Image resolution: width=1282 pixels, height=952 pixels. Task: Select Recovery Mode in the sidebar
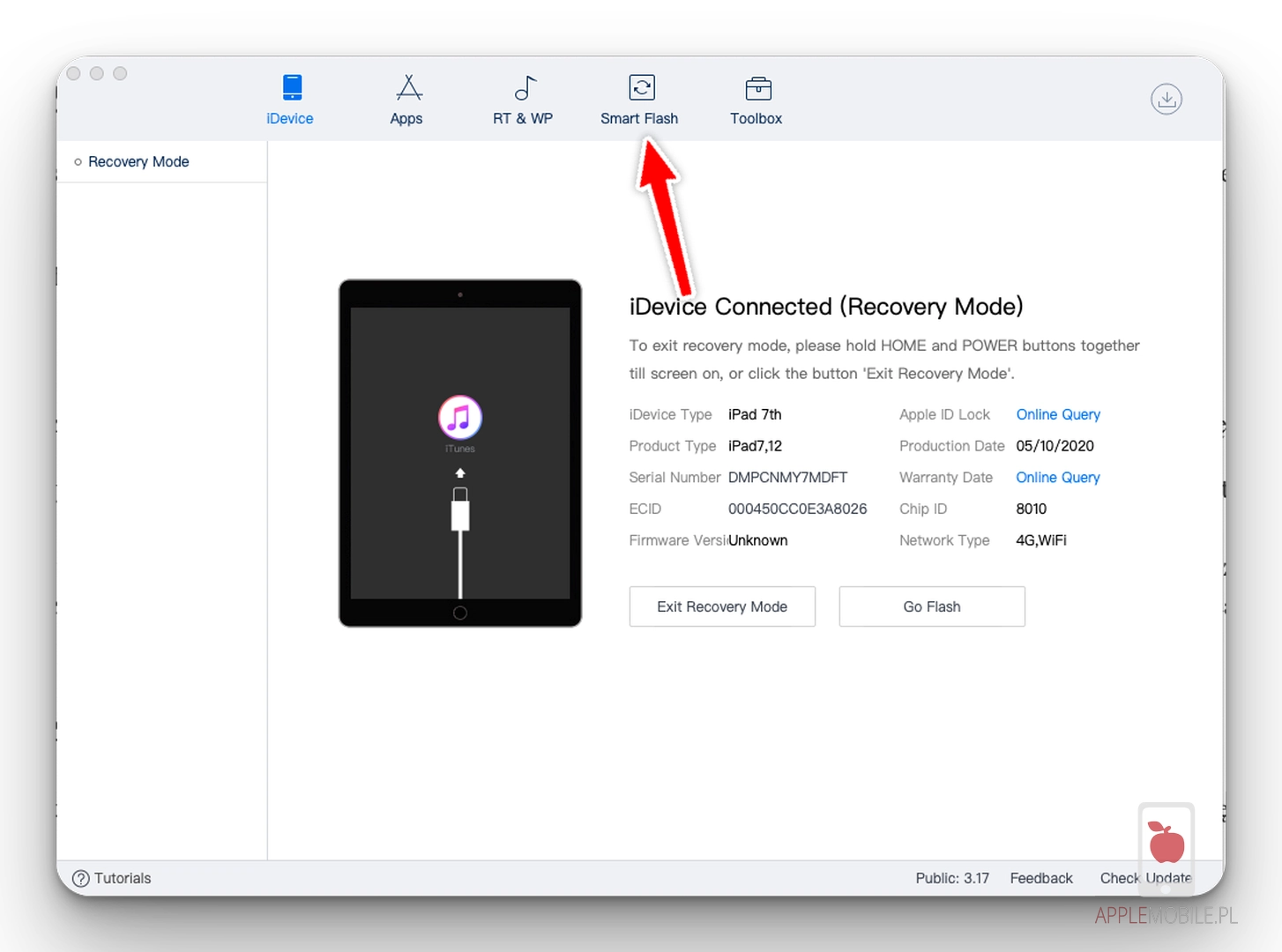coord(138,161)
